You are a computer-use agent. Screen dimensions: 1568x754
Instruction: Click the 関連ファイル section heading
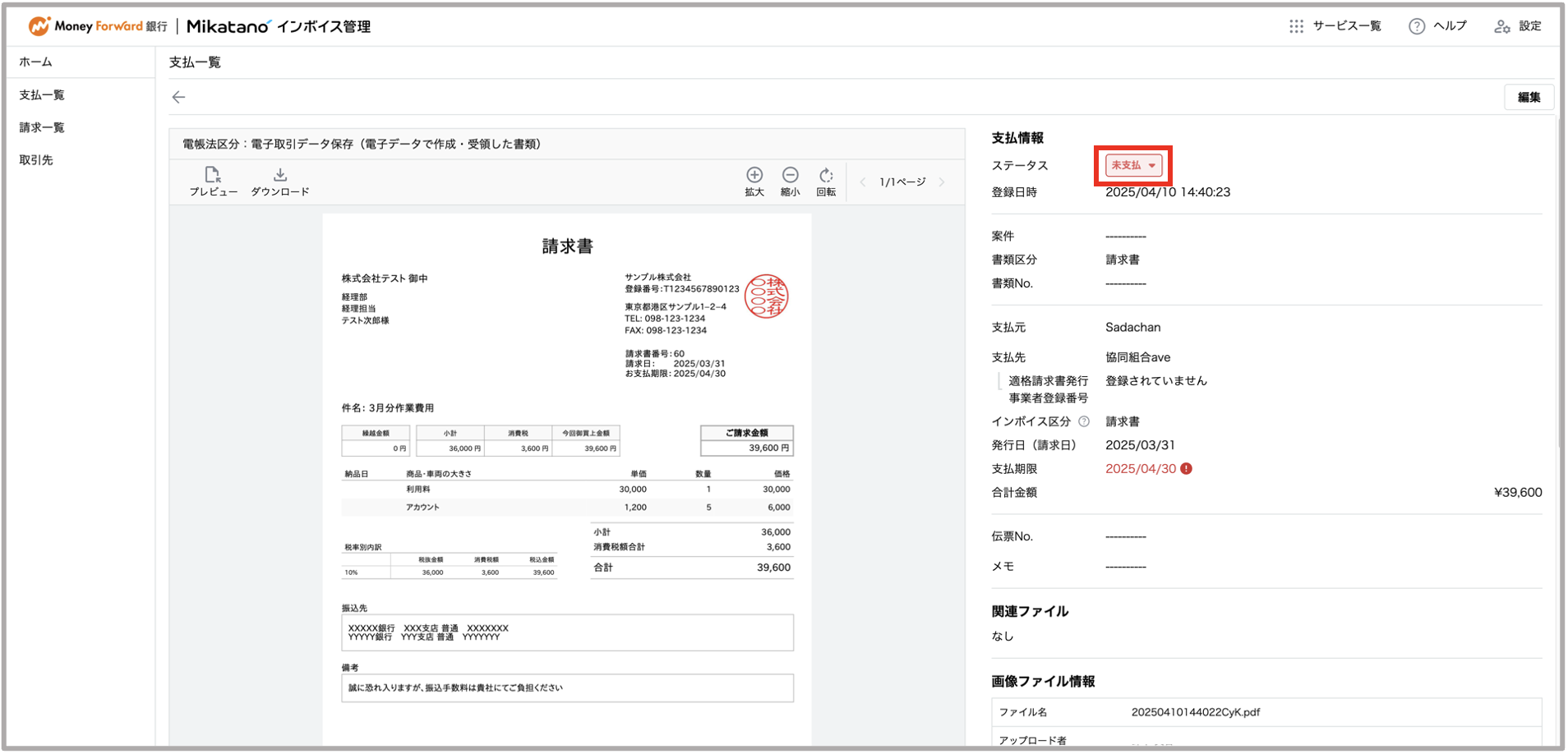(x=1030, y=611)
